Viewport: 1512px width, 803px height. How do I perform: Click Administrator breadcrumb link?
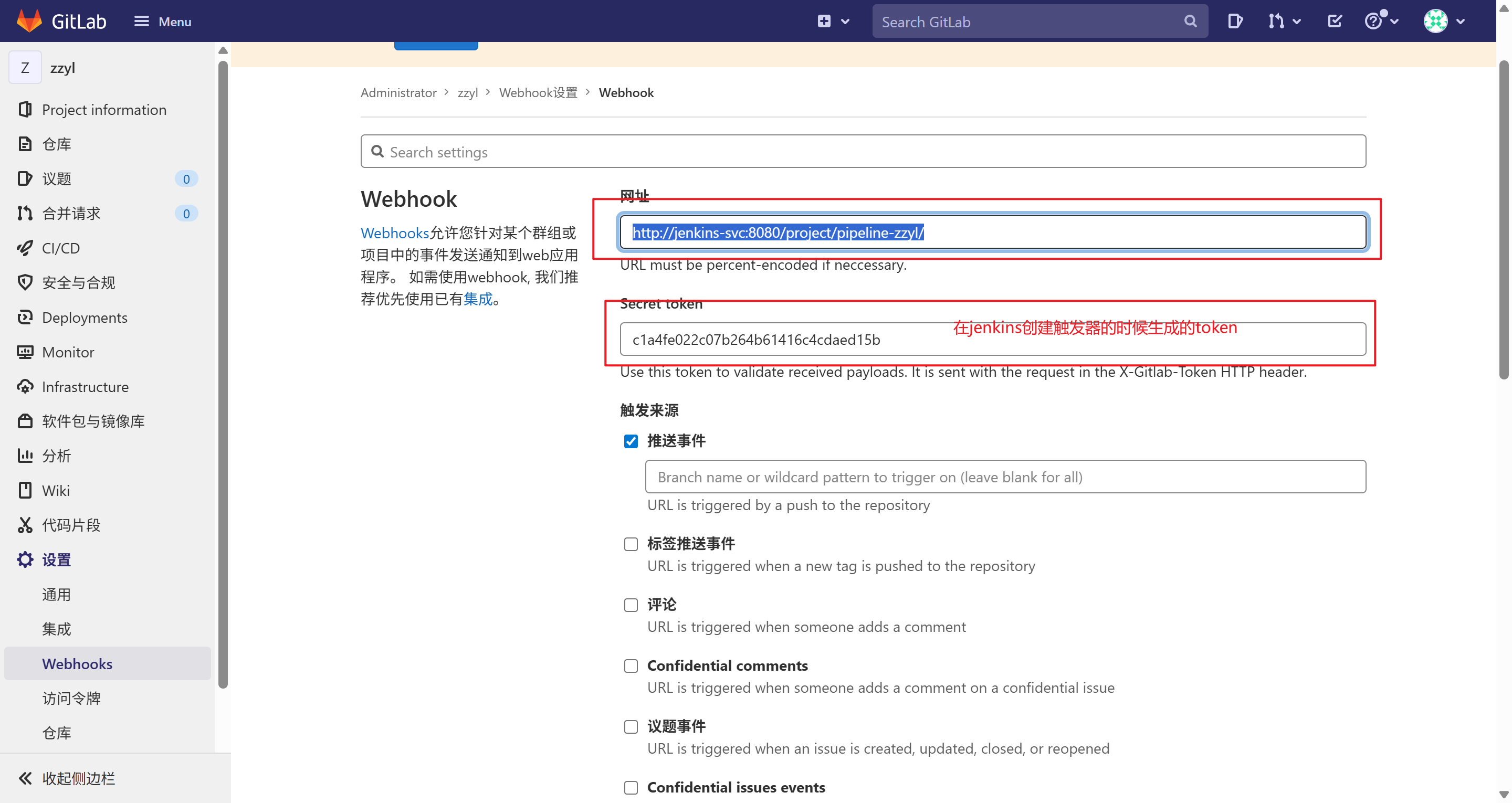tap(398, 93)
